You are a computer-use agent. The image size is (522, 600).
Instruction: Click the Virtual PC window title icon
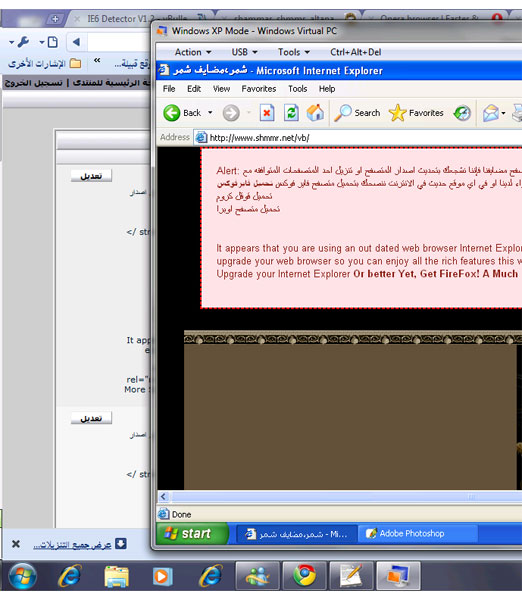[162, 31]
